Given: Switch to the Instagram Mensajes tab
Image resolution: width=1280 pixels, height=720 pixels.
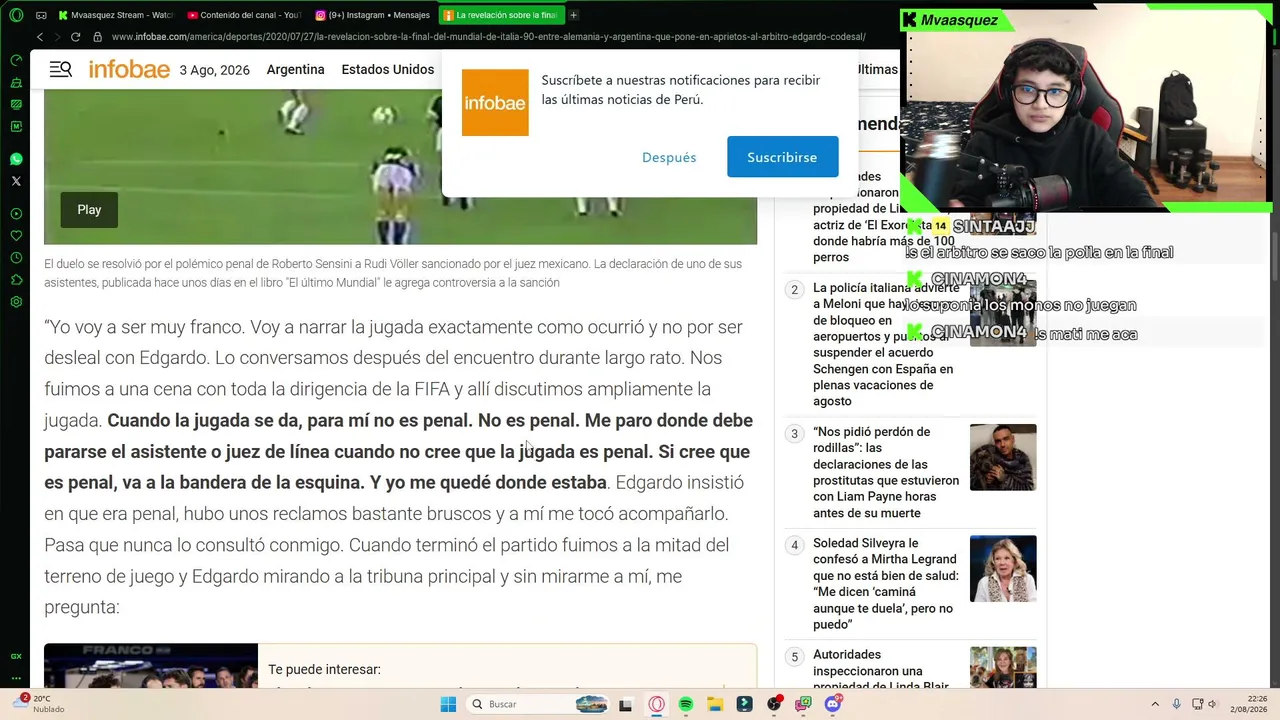Looking at the screenshot, I should pos(372,15).
